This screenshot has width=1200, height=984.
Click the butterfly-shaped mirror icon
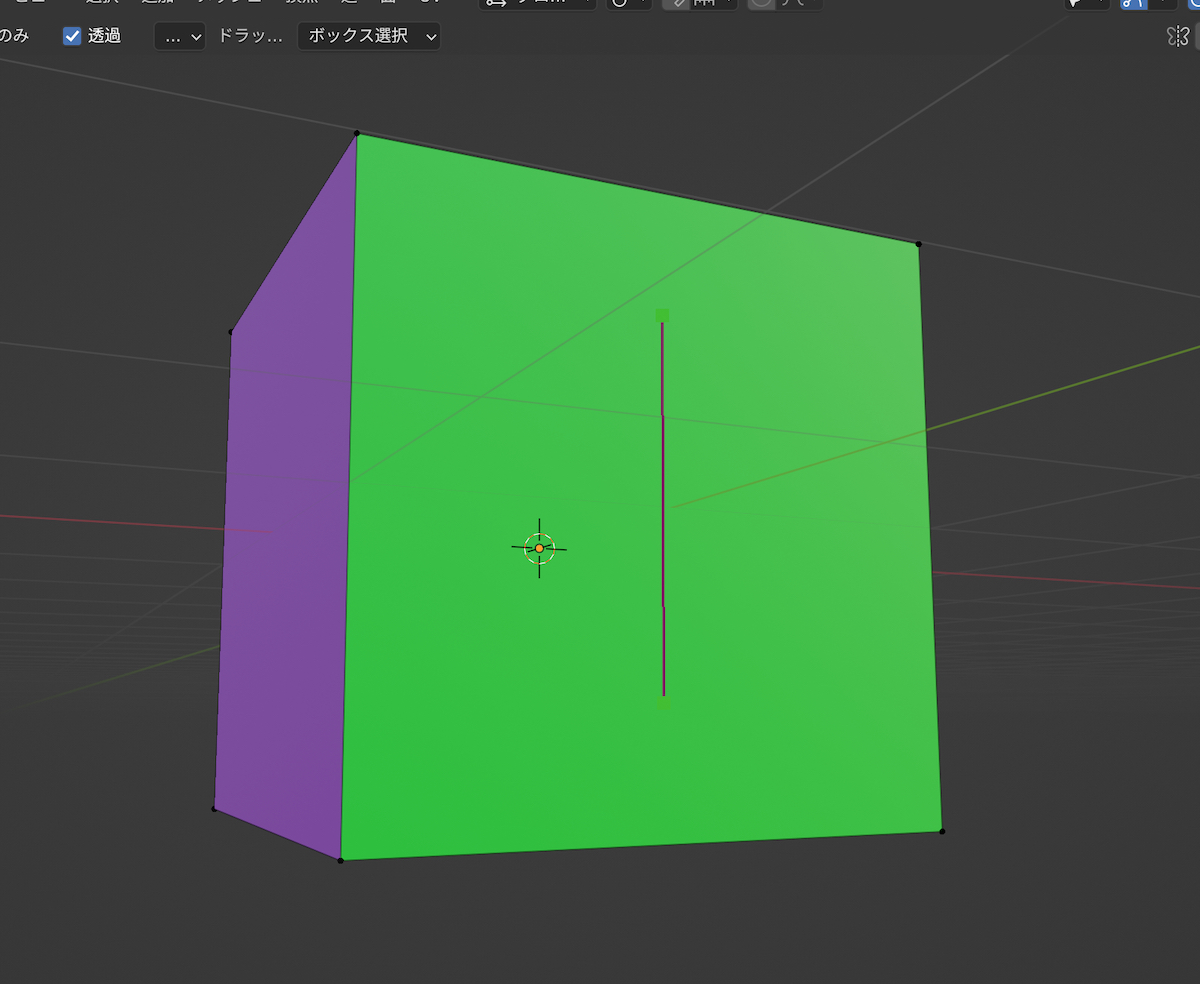tap(1177, 36)
